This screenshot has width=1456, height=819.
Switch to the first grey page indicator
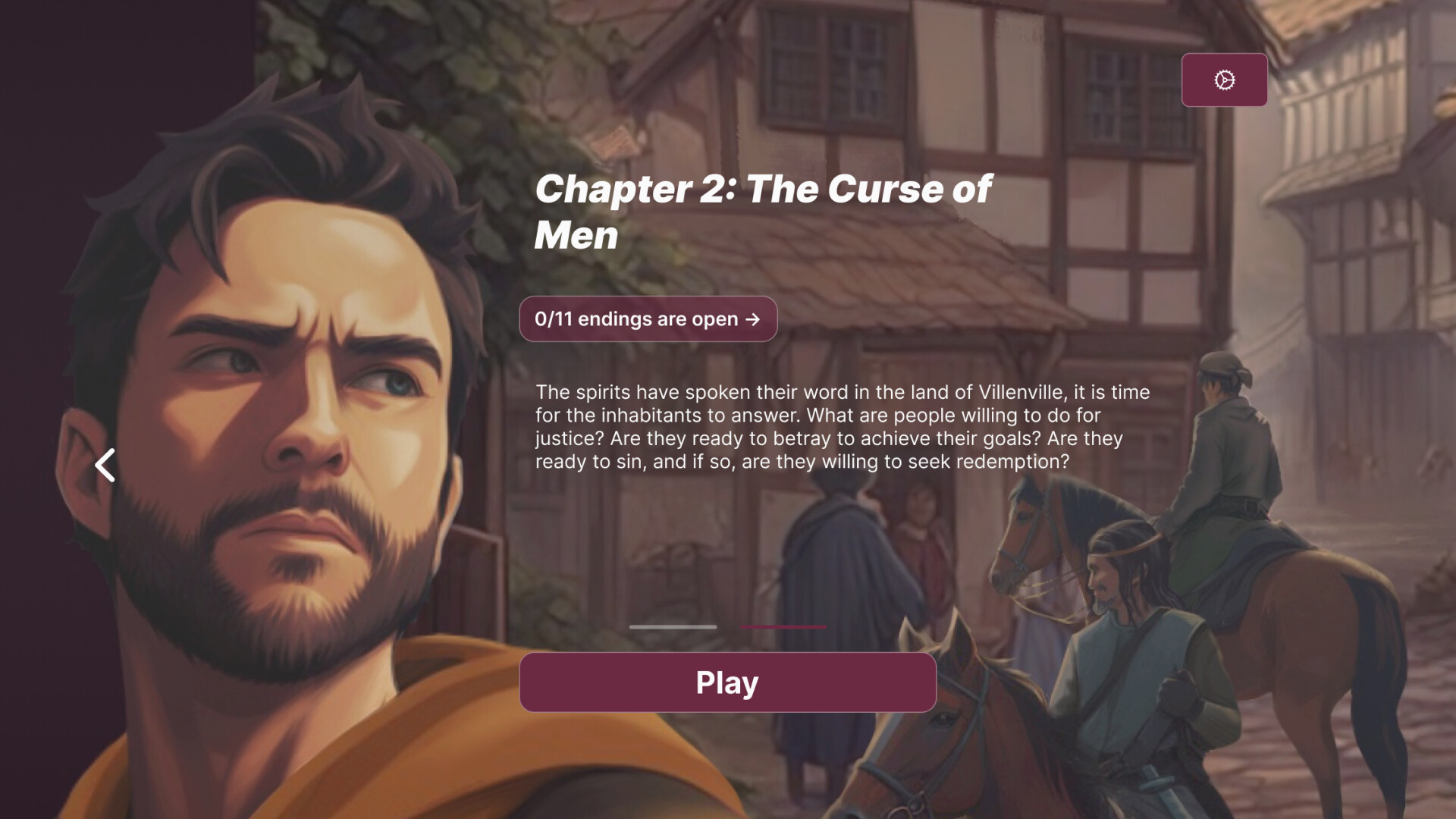pos(673,626)
